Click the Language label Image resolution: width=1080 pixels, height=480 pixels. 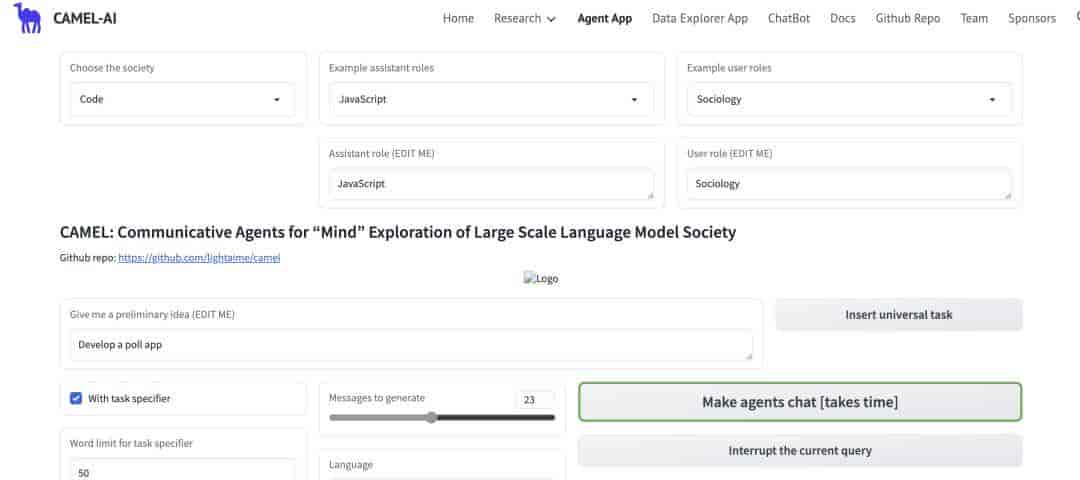[351, 465]
